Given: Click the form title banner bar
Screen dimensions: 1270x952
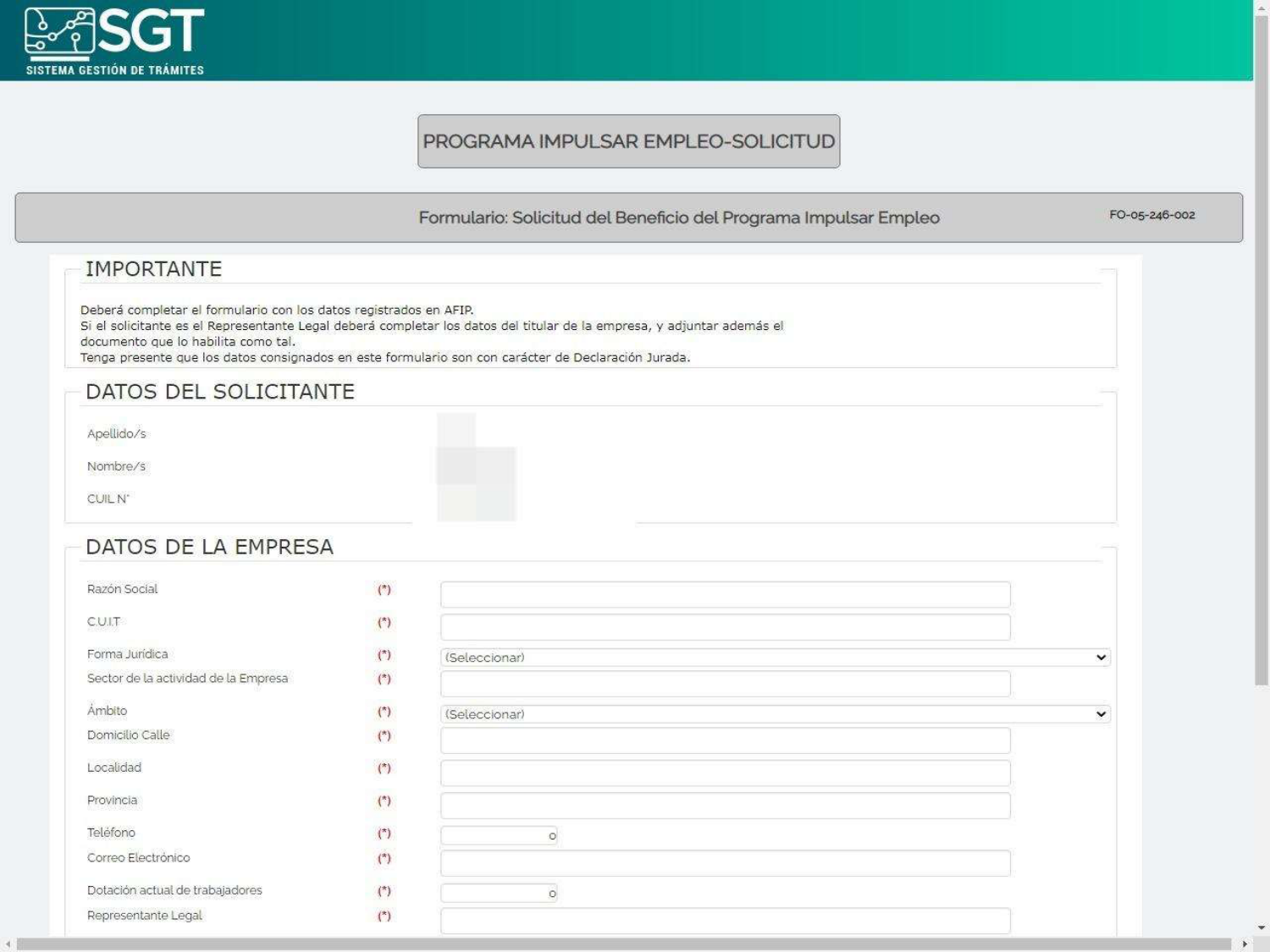Looking at the screenshot, I should coord(628,217).
